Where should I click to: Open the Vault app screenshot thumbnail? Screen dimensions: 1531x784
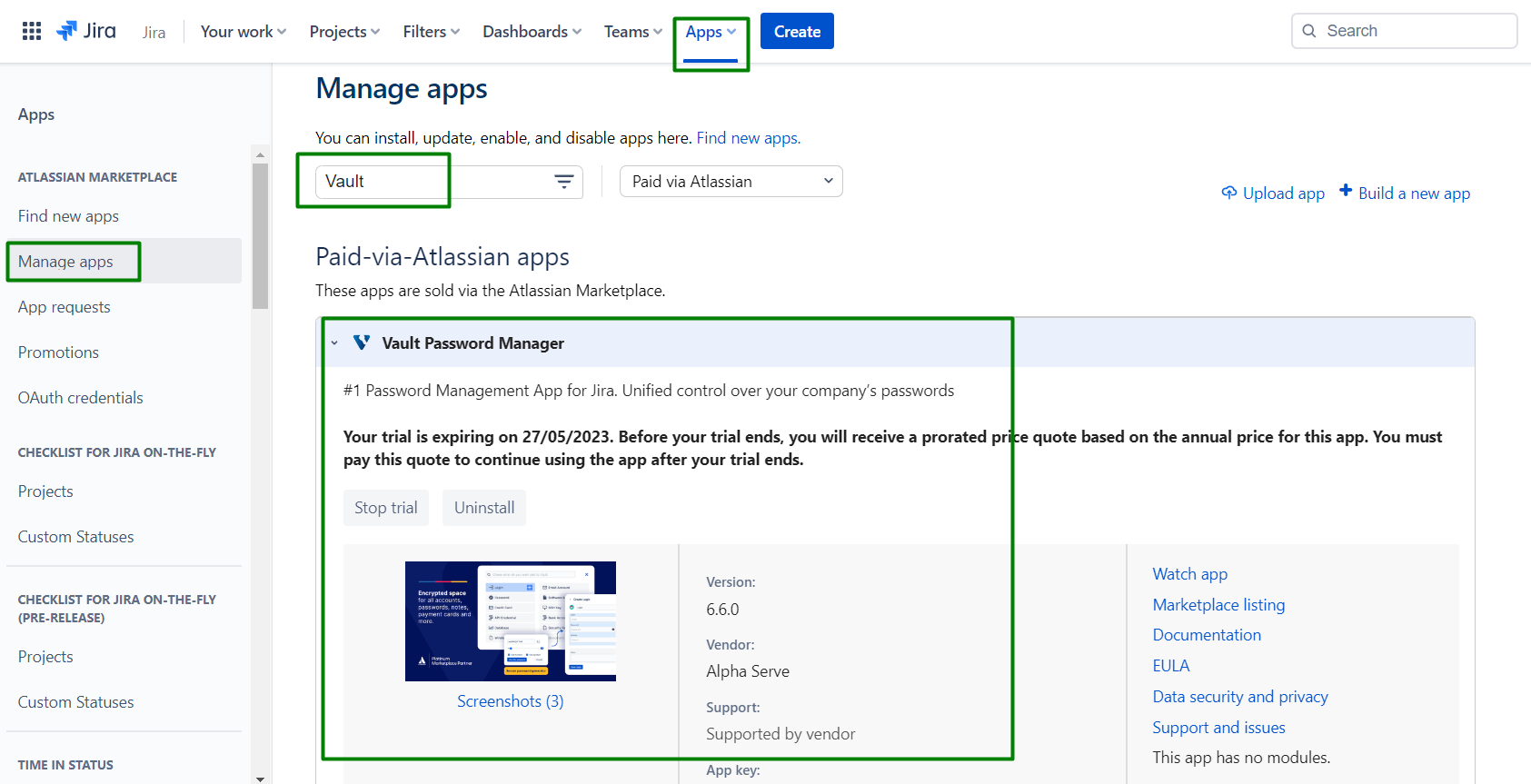510,621
